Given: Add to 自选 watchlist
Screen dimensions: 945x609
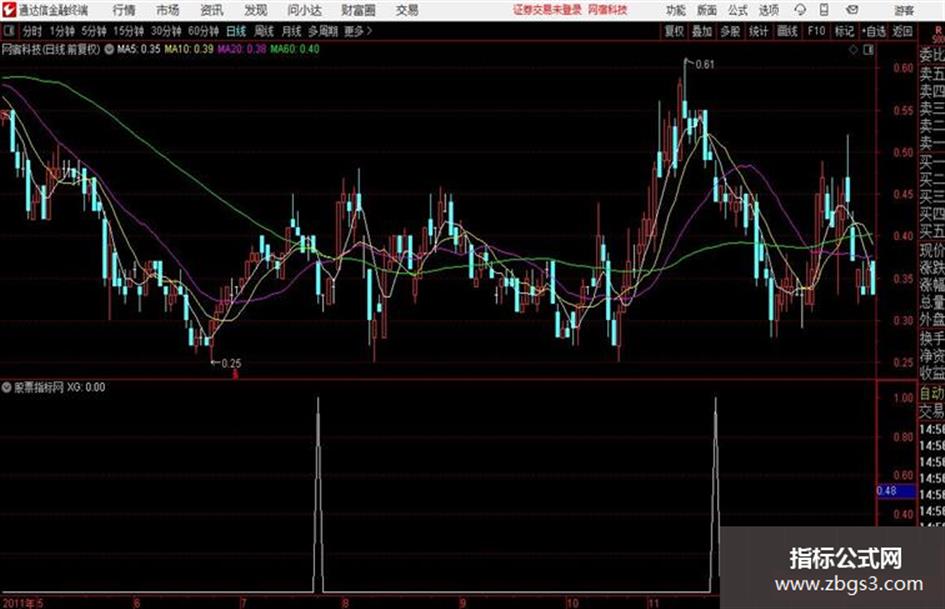Looking at the screenshot, I should click(873, 31).
